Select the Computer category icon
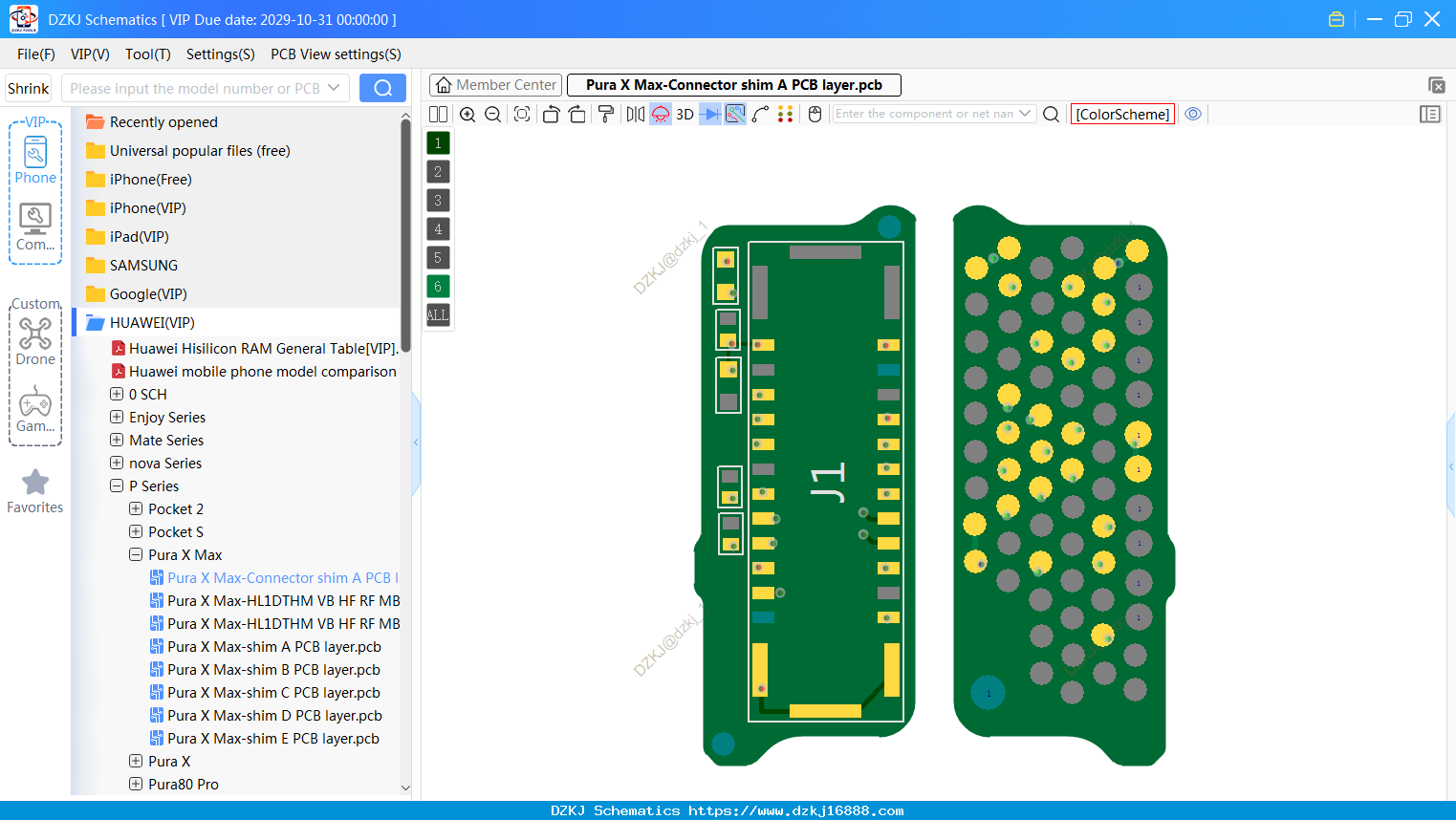The image size is (1456, 820). click(35, 227)
